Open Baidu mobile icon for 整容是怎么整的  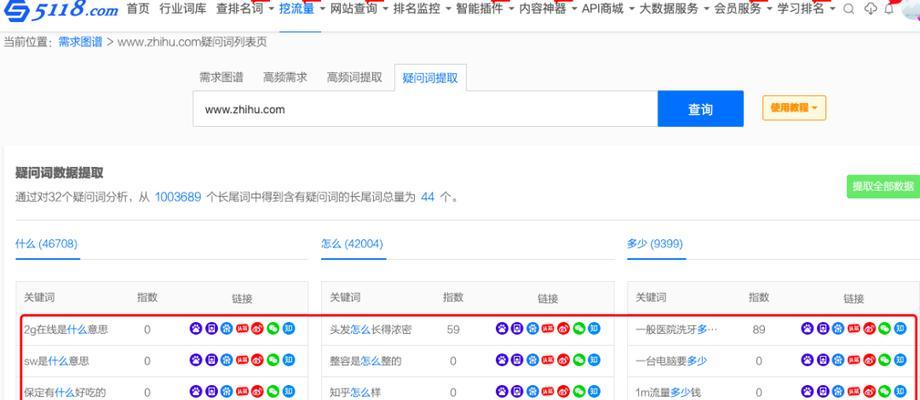point(517,360)
